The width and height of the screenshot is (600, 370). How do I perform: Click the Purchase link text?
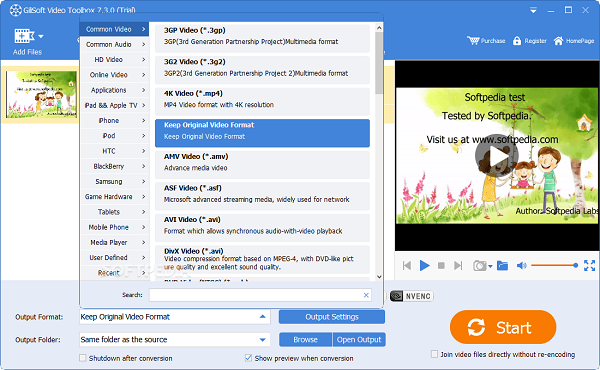tap(493, 41)
